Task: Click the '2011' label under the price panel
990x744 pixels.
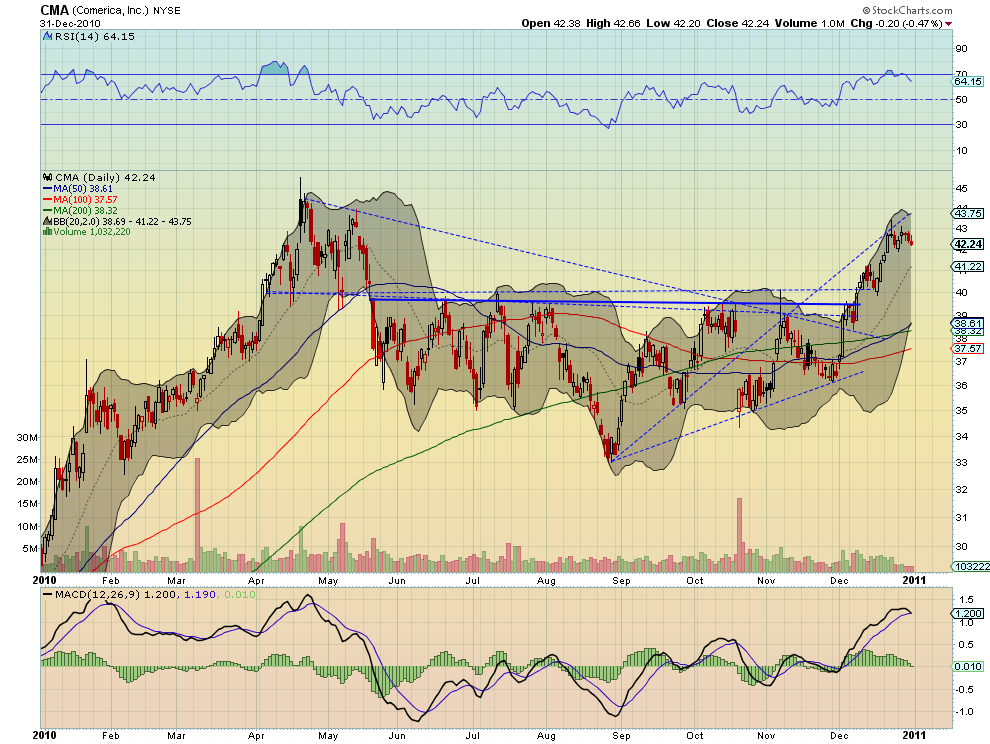Action: click(914, 580)
